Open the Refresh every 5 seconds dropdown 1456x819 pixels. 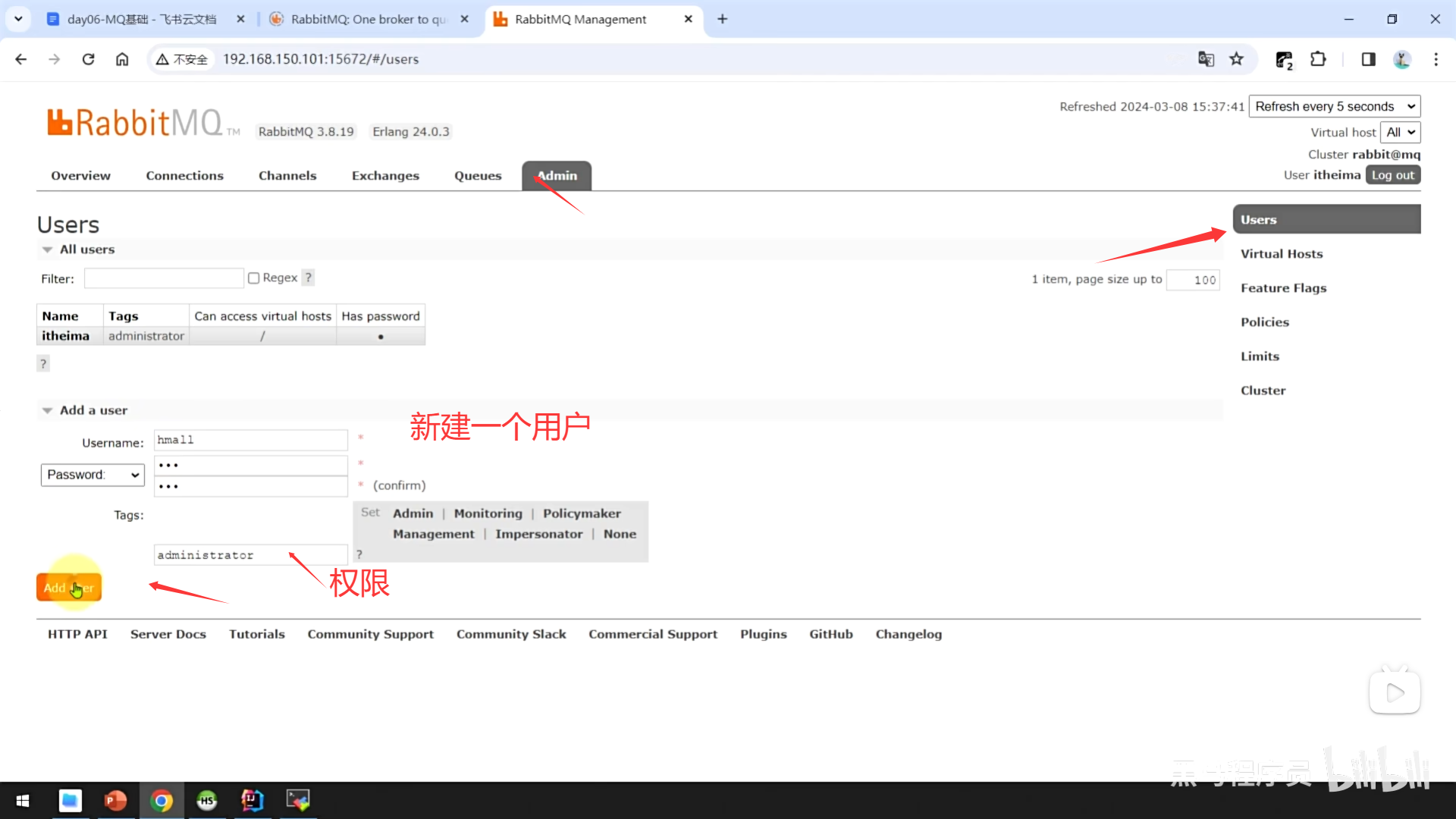tap(1334, 106)
